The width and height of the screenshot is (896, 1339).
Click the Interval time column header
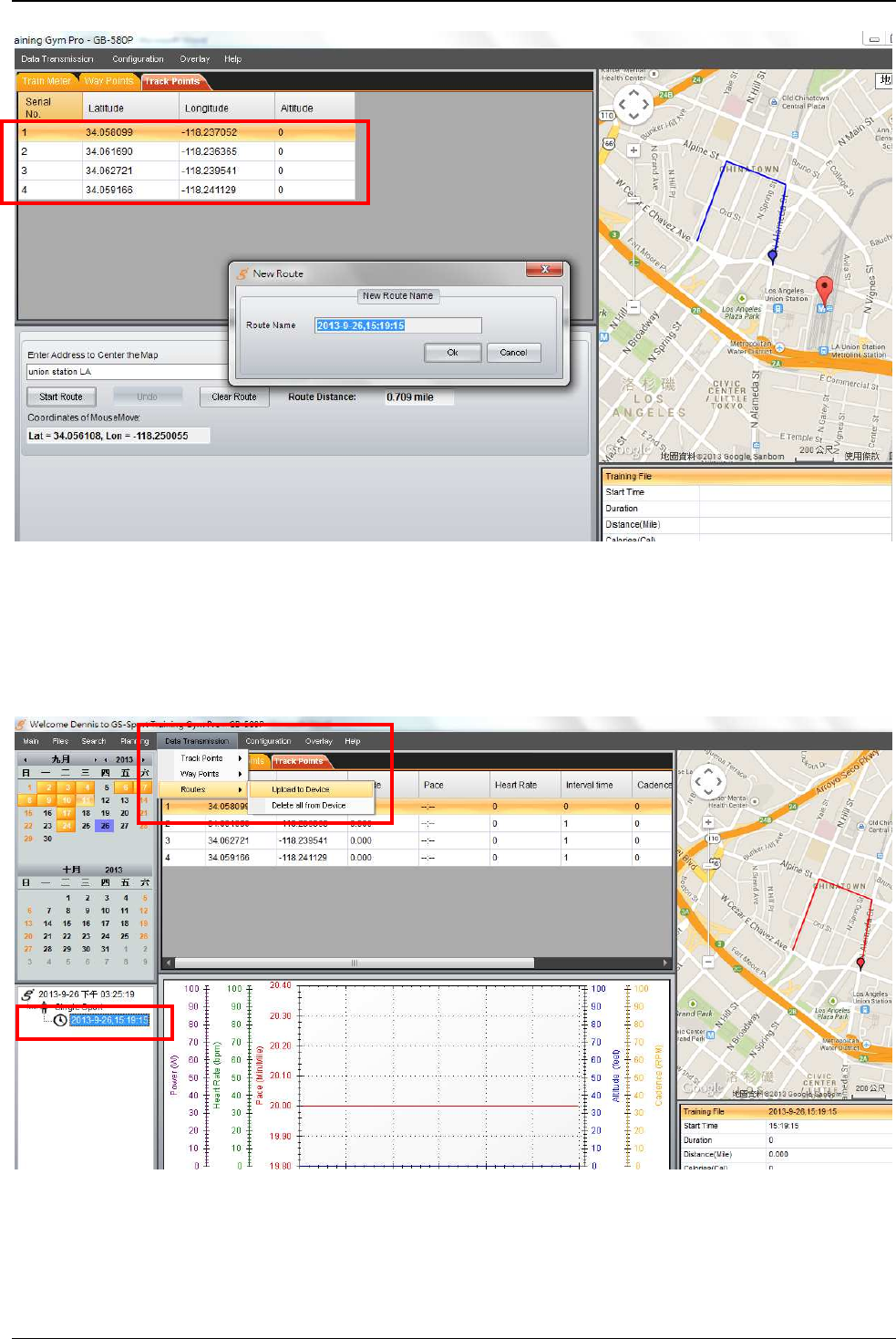coord(596,785)
